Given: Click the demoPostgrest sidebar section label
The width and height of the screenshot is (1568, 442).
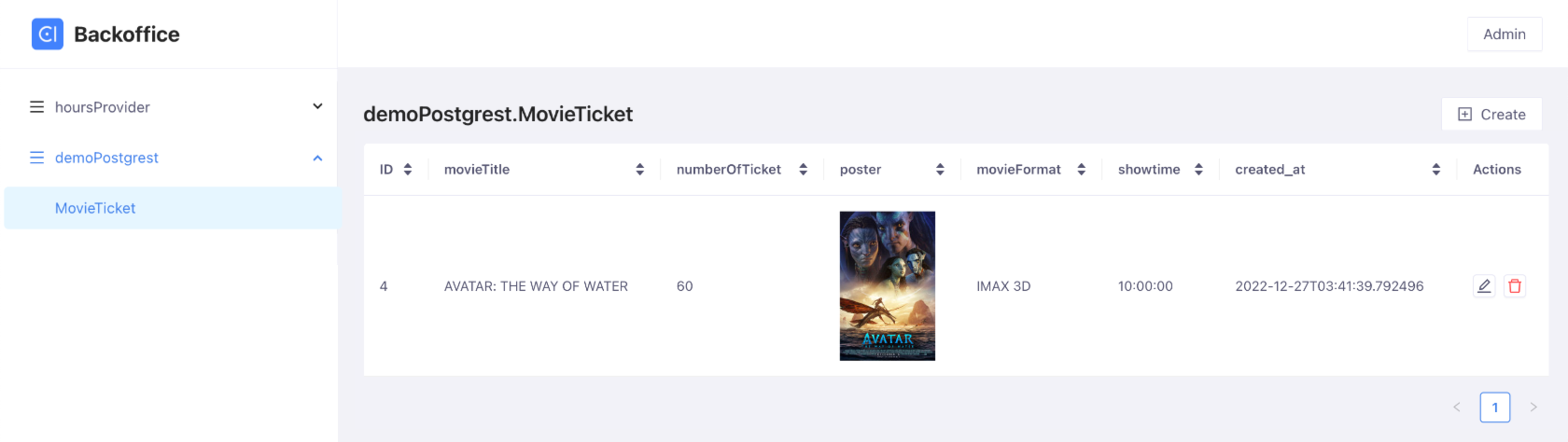Looking at the screenshot, I should coord(106,158).
